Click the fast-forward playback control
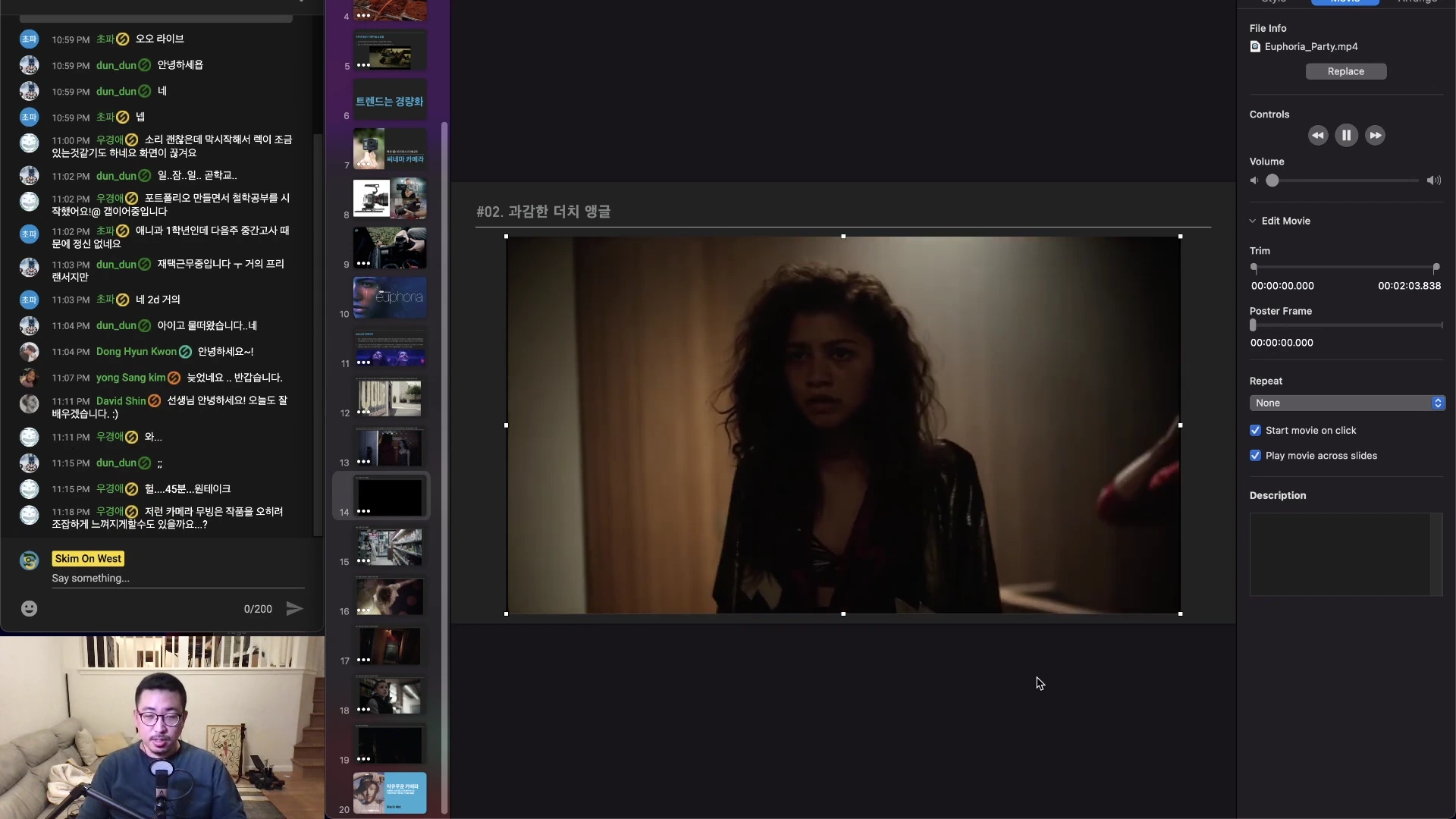Viewport: 1456px width, 819px height. pyautogui.click(x=1375, y=136)
